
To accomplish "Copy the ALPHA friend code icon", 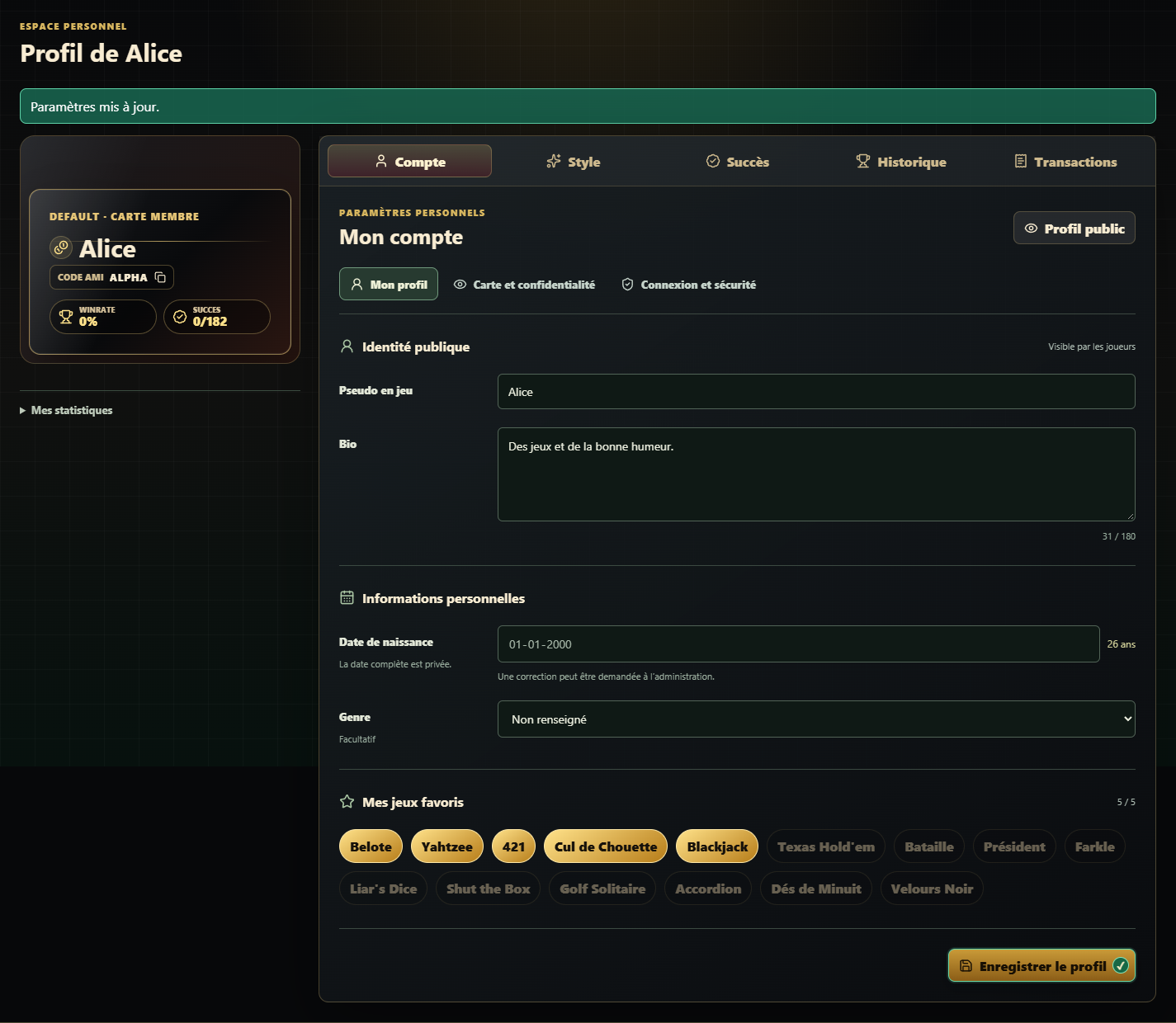I will tap(161, 277).
